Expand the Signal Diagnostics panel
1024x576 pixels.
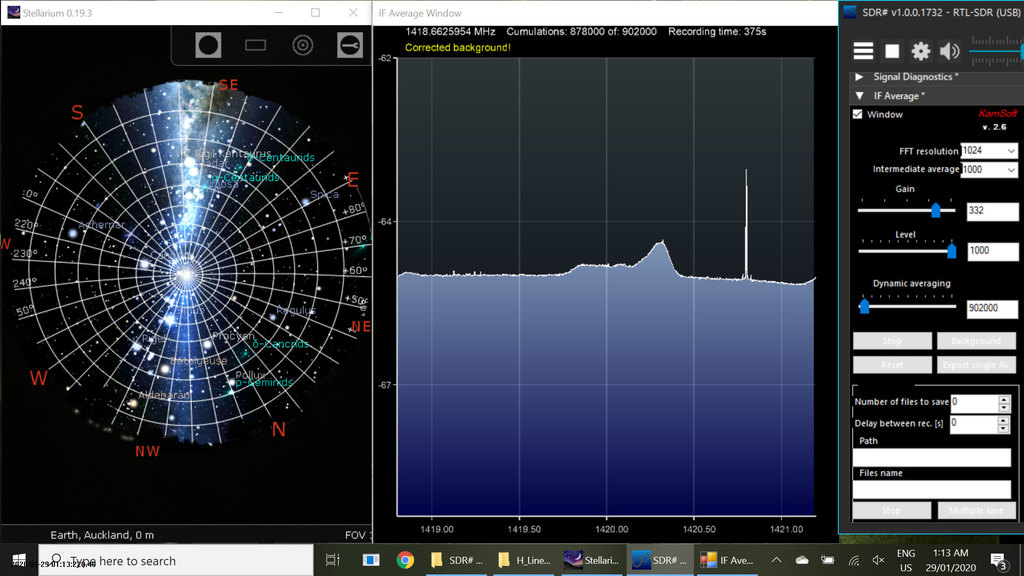(859, 77)
